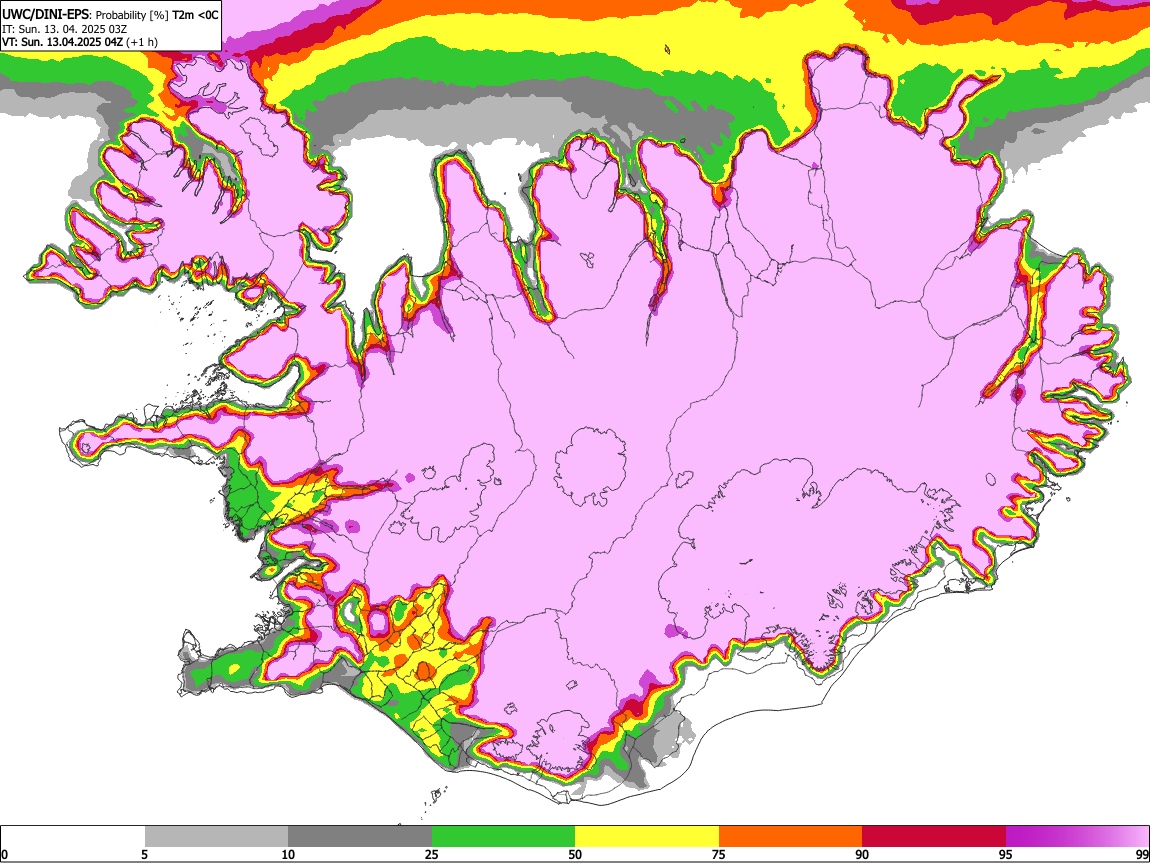Click the legend value '90'
The image size is (1150, 863).
click(862, 854)
